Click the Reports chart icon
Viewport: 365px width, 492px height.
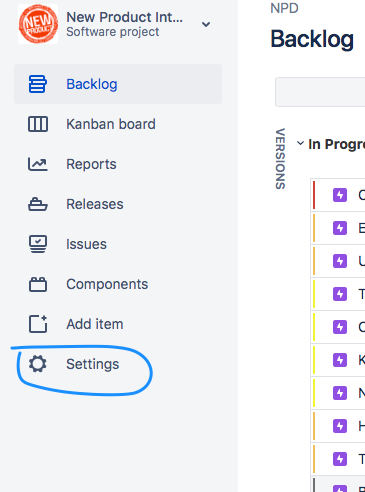coord(38,164)
